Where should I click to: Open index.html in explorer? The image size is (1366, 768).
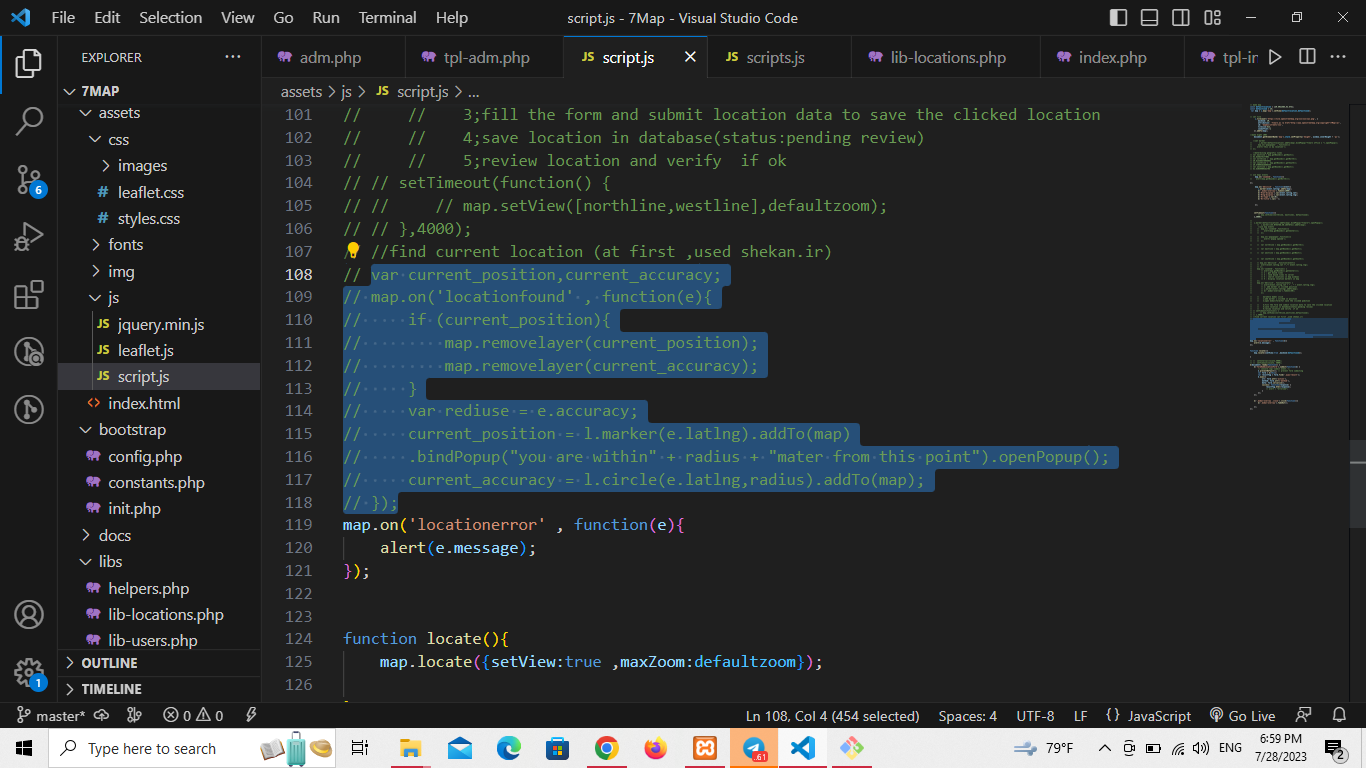click(160, 403)
